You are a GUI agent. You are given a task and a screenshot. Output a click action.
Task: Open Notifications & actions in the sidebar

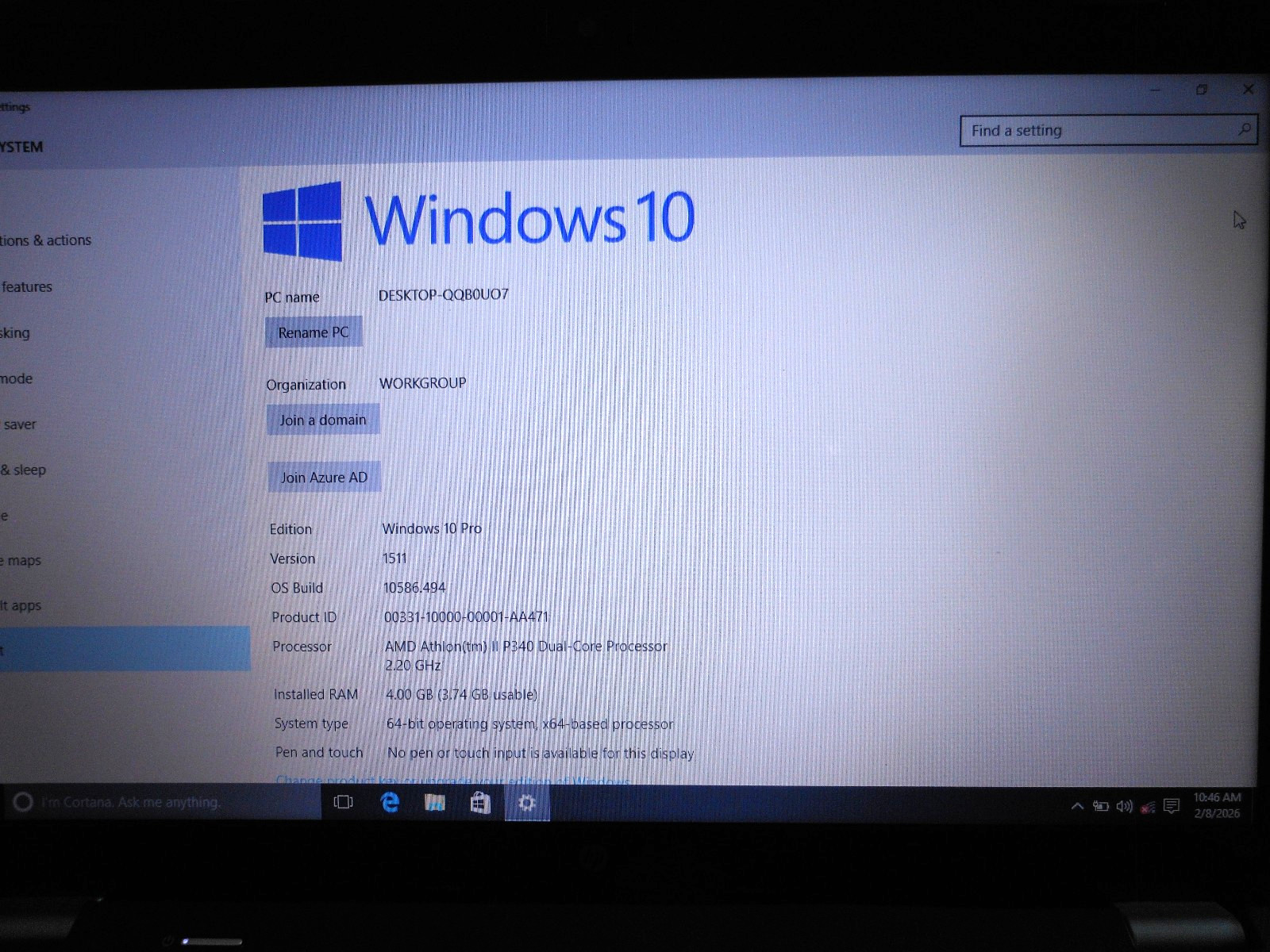click(45, 240)
